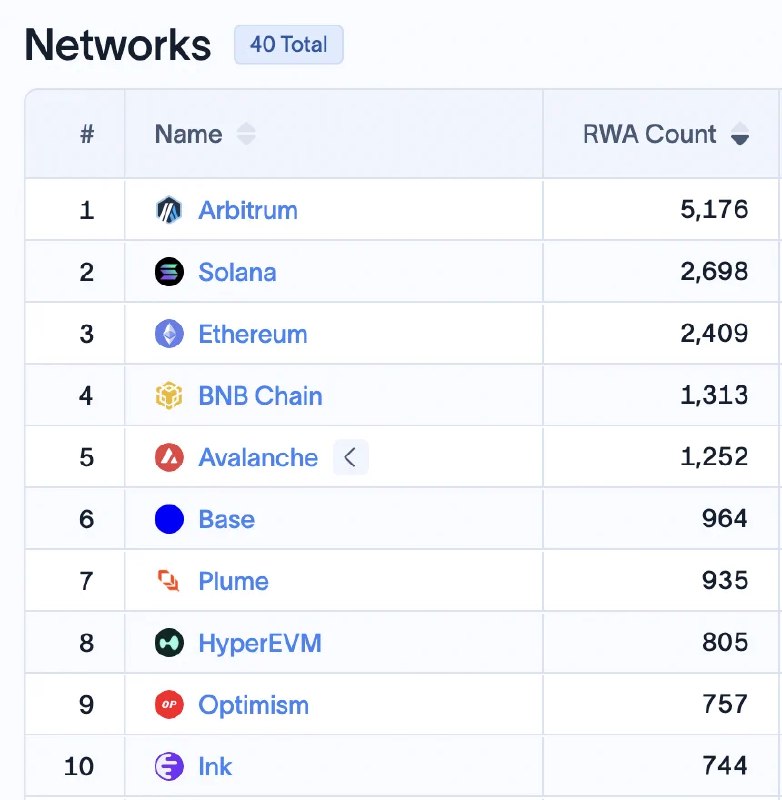782x800 pixels.
Task: Open the HyperEVM network link
Action: [x=260, y=643]
